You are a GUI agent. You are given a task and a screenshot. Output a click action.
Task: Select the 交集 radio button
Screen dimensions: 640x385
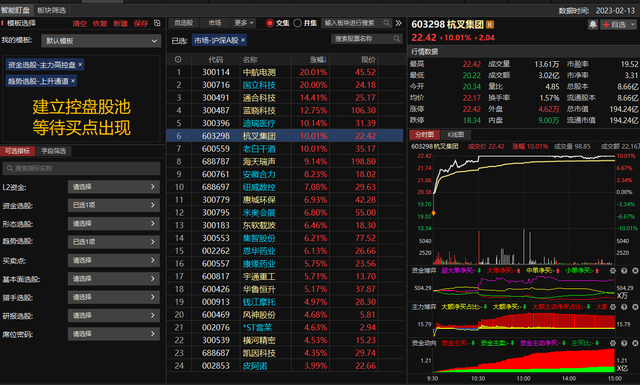coord(270,23)
